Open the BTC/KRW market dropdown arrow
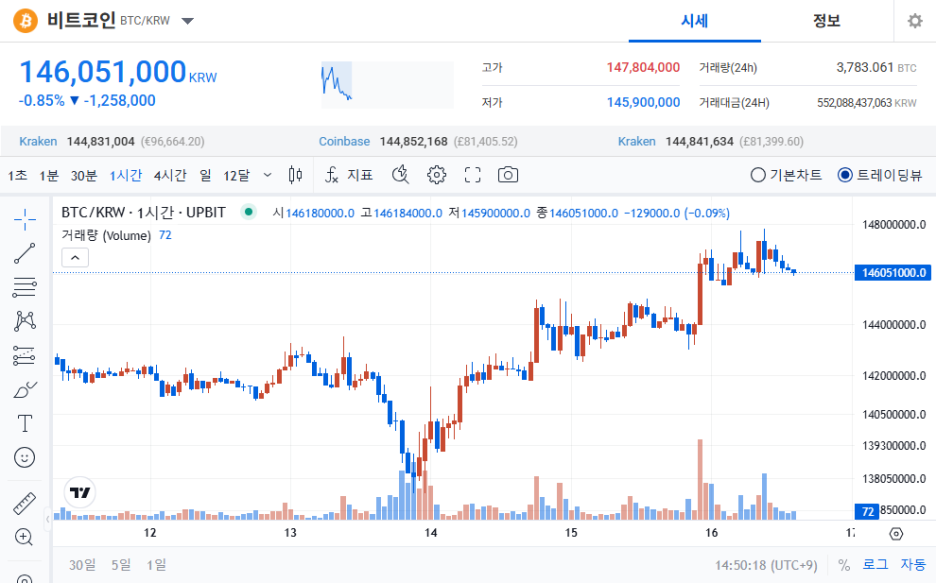 coord(187,21)
